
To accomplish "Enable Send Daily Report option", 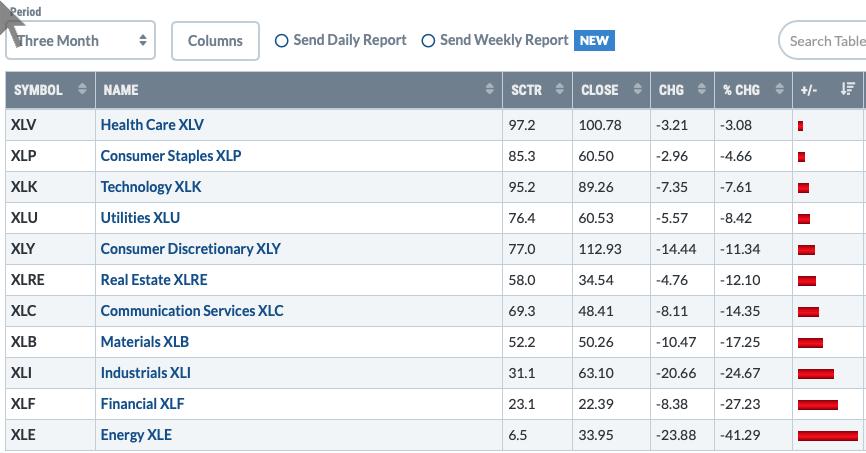I will click(x=282, y=41).
